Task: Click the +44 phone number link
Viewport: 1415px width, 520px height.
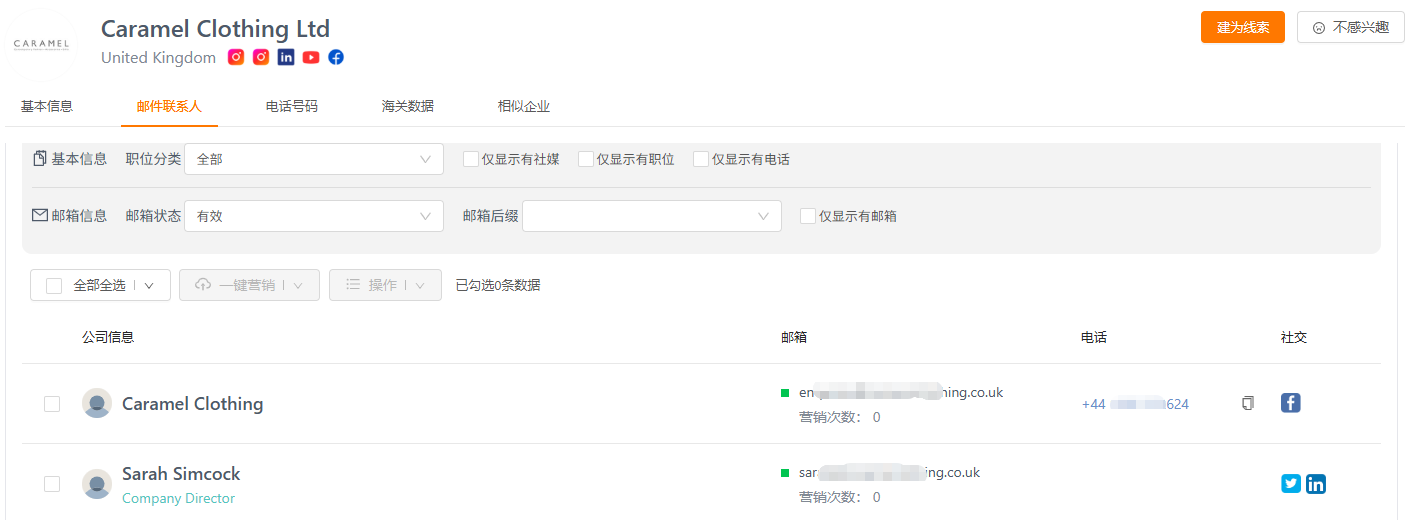Action: click(x=1135, y=404)
